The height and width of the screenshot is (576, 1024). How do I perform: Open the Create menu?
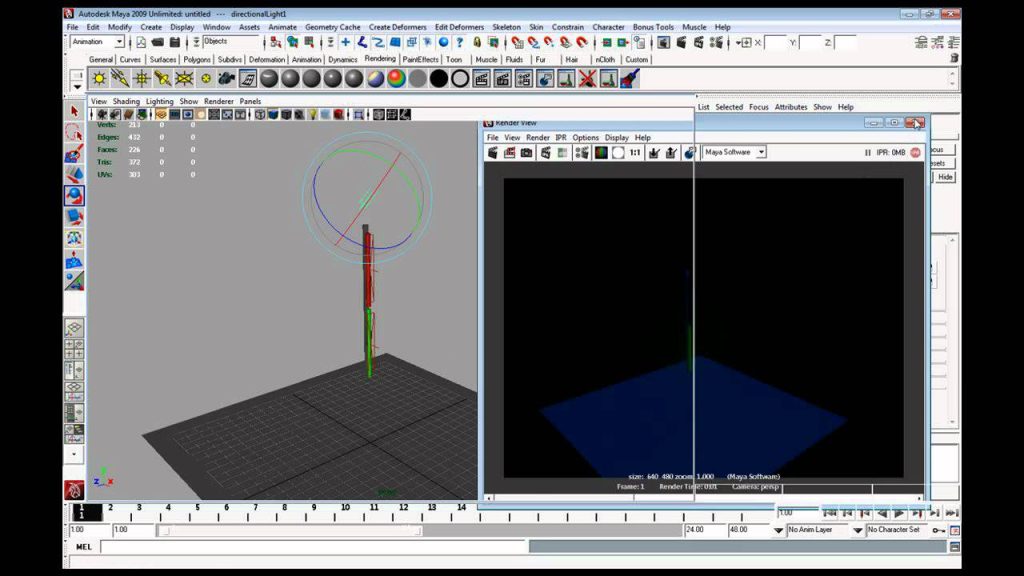151,27
